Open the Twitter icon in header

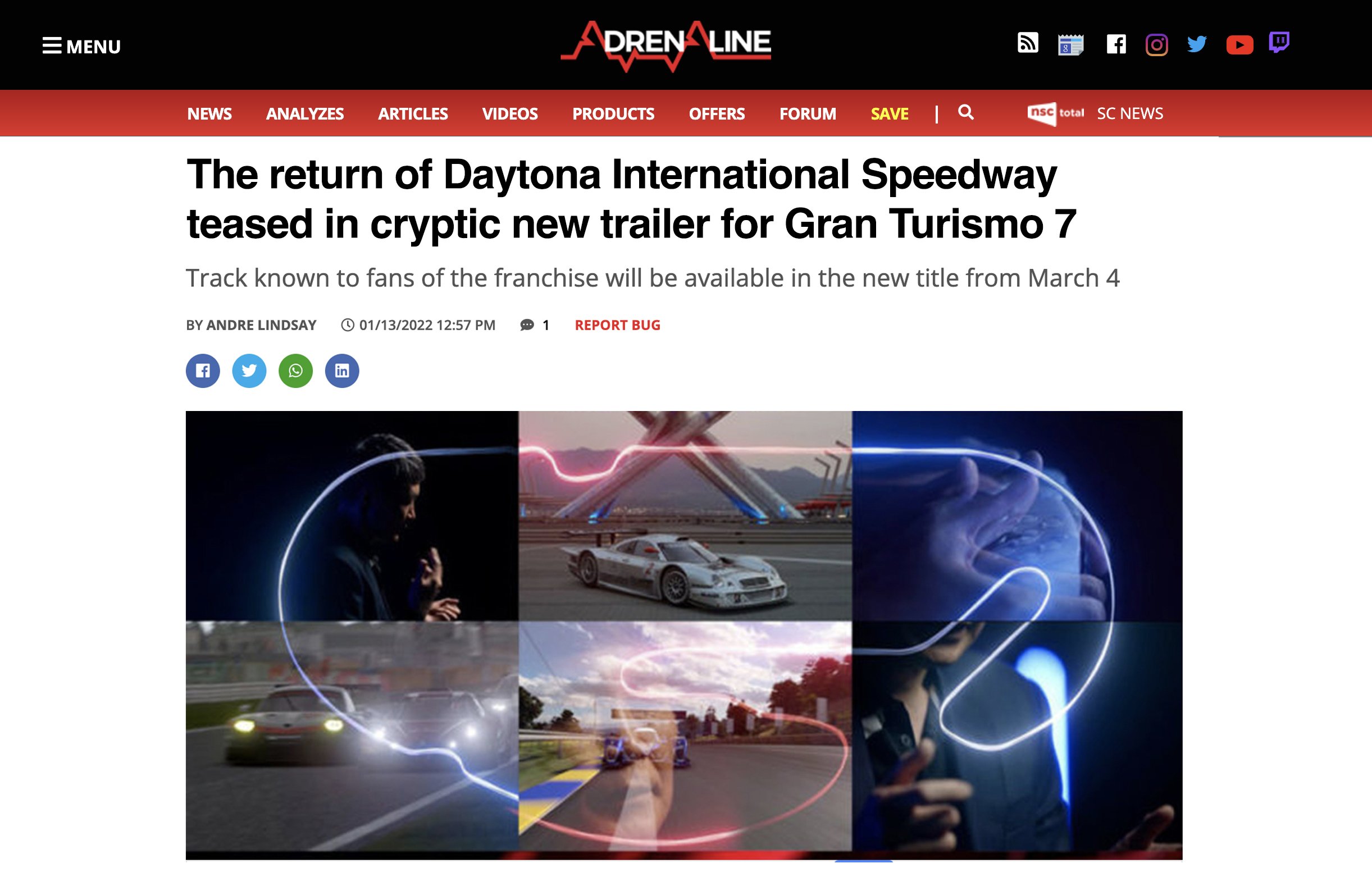(x=1197, y=44)
